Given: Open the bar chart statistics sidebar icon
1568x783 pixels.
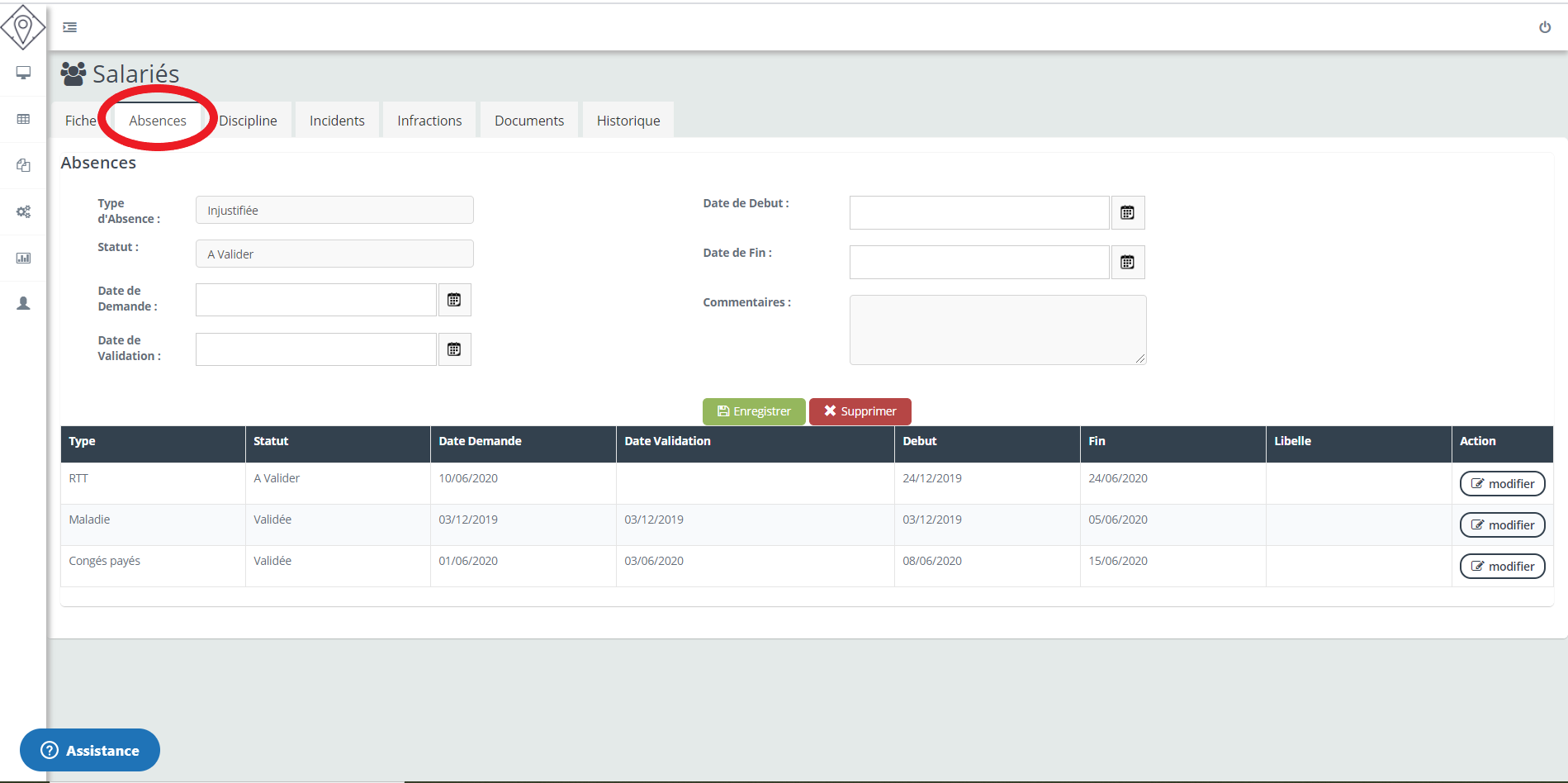Looking at the screenshot, I should pyautogui.click(x=23, y=258).
